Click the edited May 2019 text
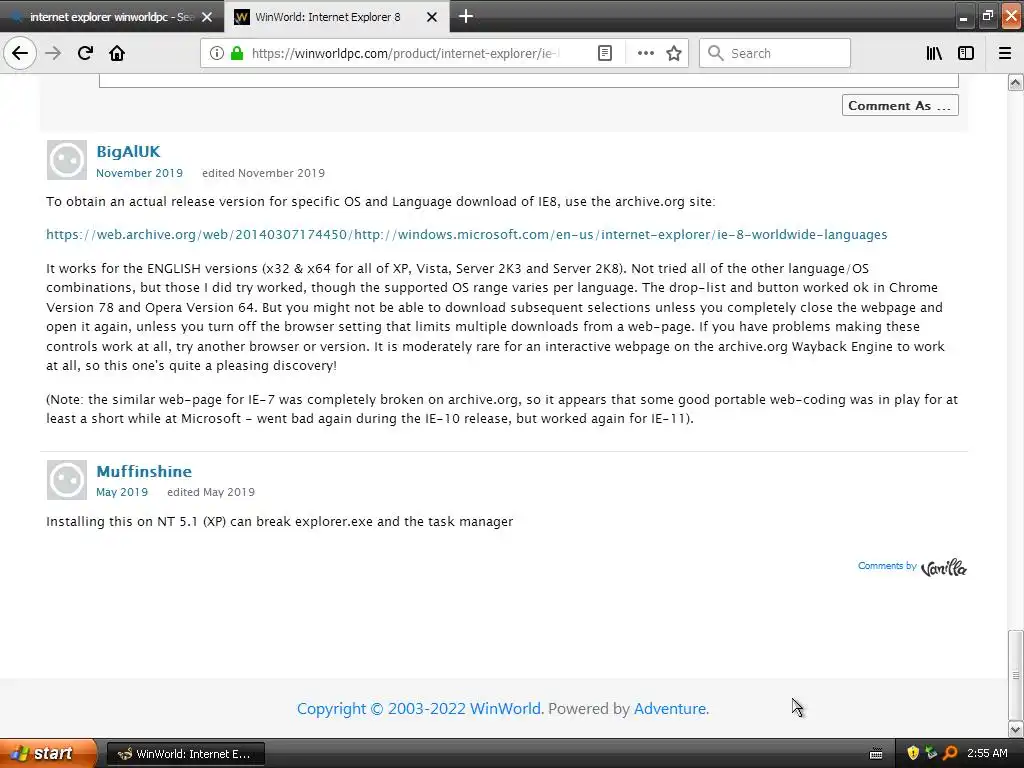 [211, 492]
